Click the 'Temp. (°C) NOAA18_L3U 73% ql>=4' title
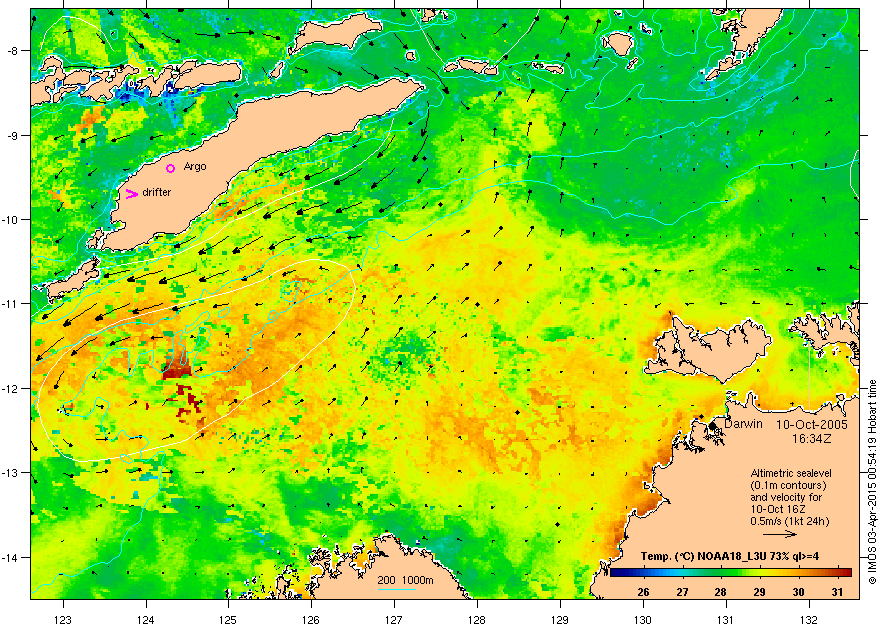The height and width of the screenshot is (630, 880). (x=729, y=557)
